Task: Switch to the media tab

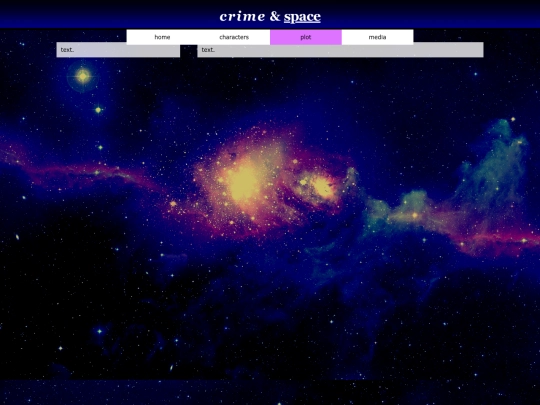Action: point(377,37)
